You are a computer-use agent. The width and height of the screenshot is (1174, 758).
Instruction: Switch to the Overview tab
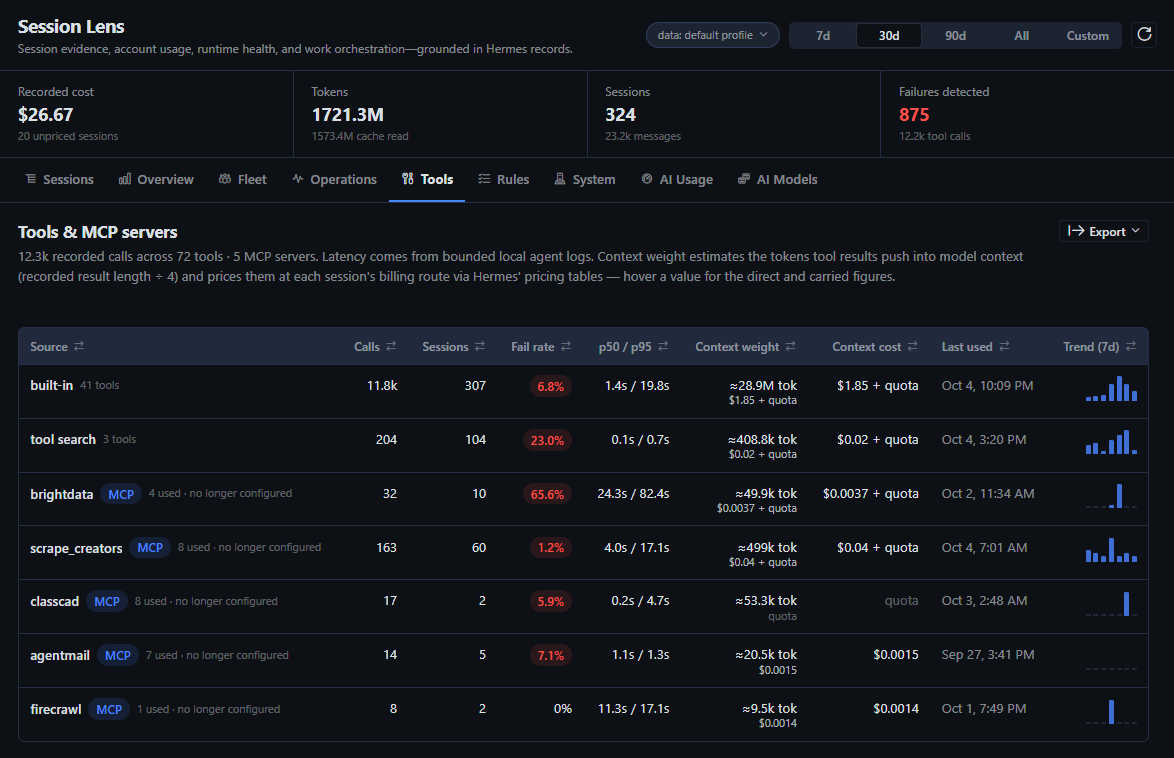click(156, 179)
